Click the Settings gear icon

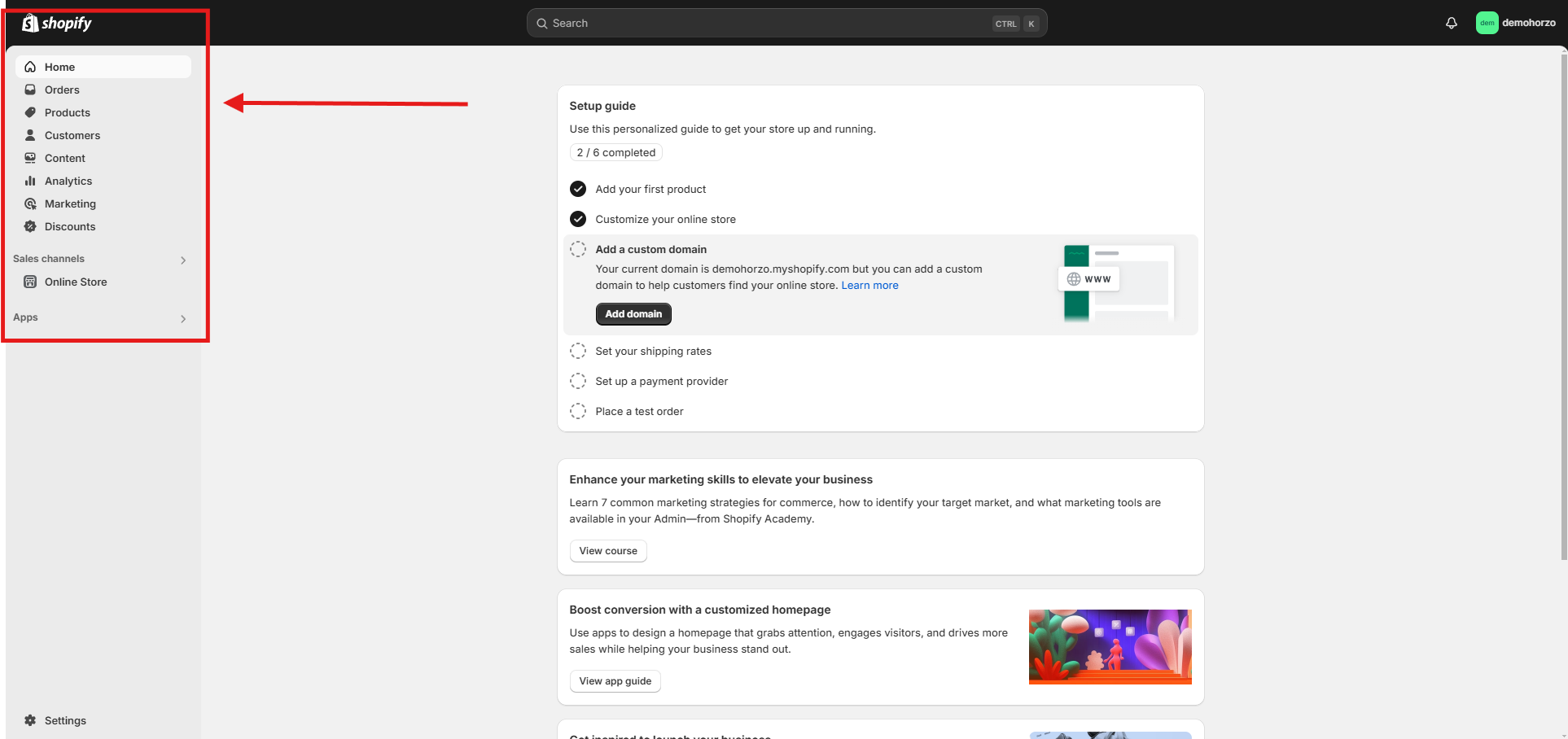(30, 720)
